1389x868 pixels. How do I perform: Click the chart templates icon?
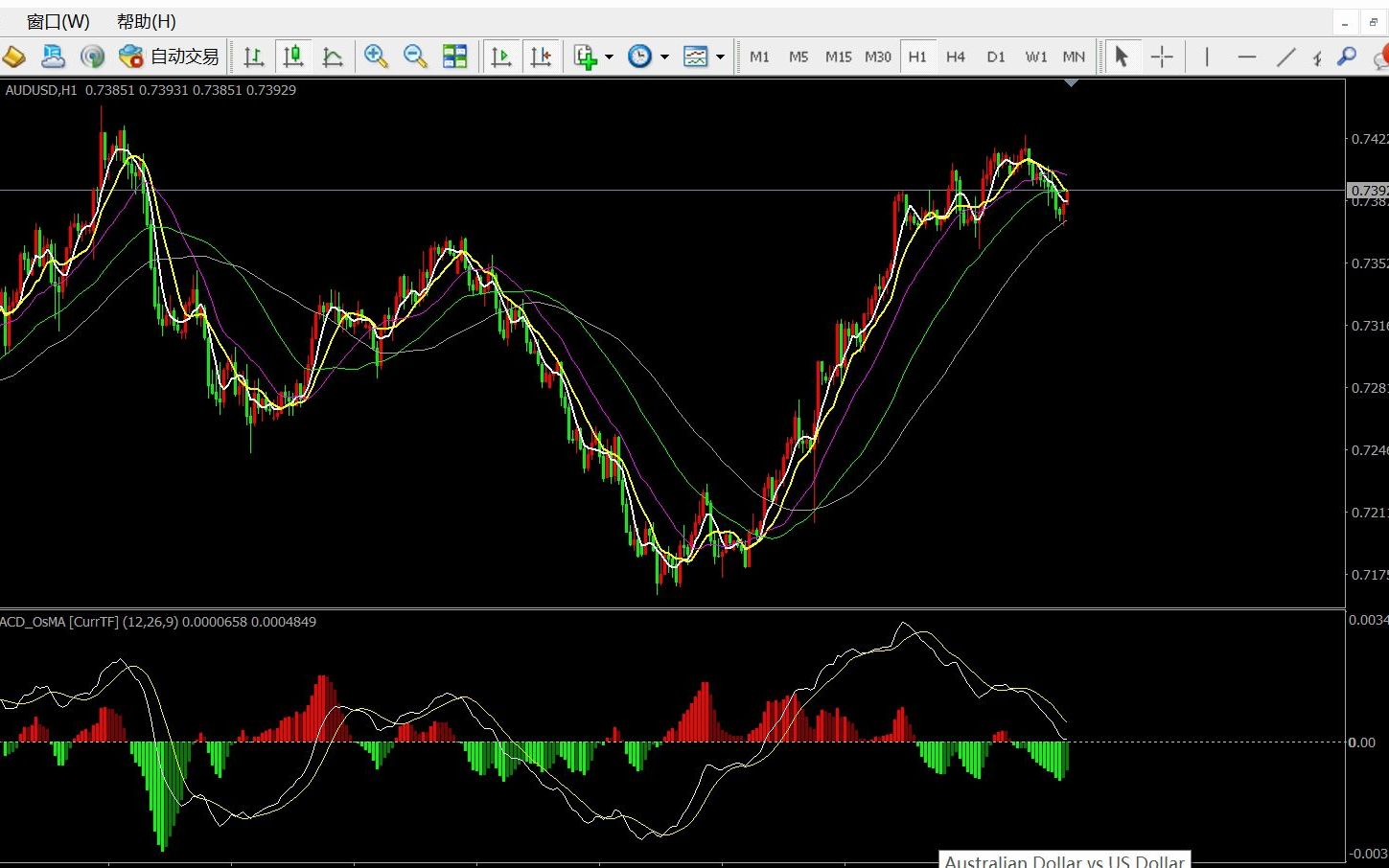(x=695, y=57)
